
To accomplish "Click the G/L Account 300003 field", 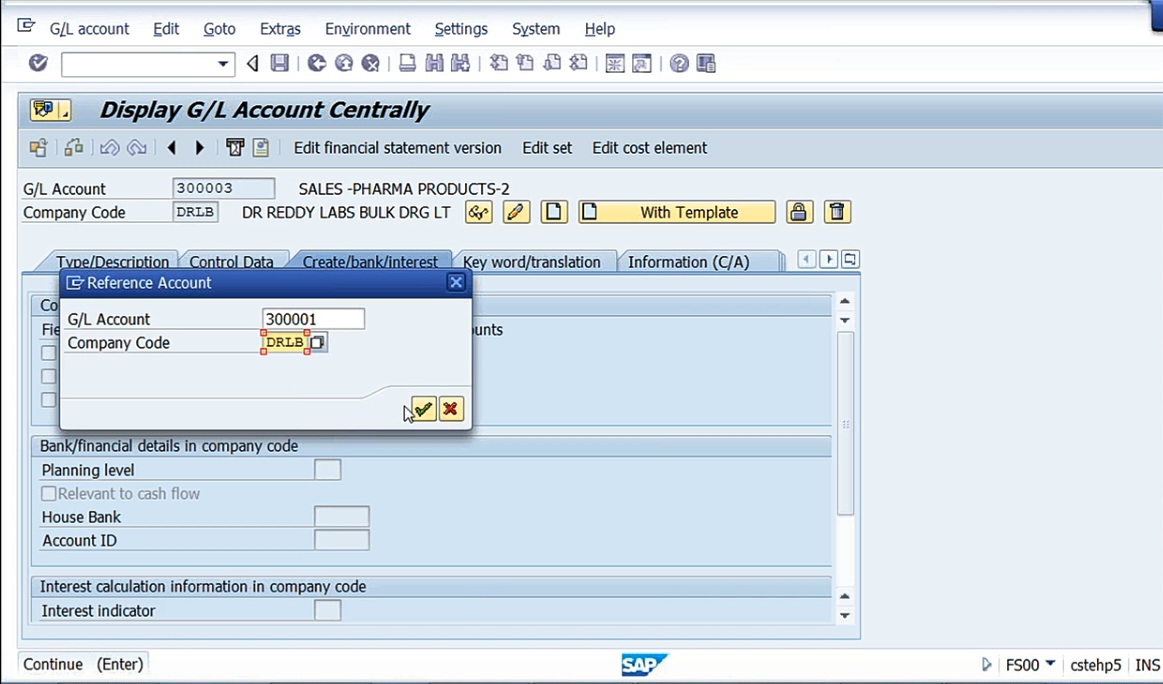I will point(223,188).
